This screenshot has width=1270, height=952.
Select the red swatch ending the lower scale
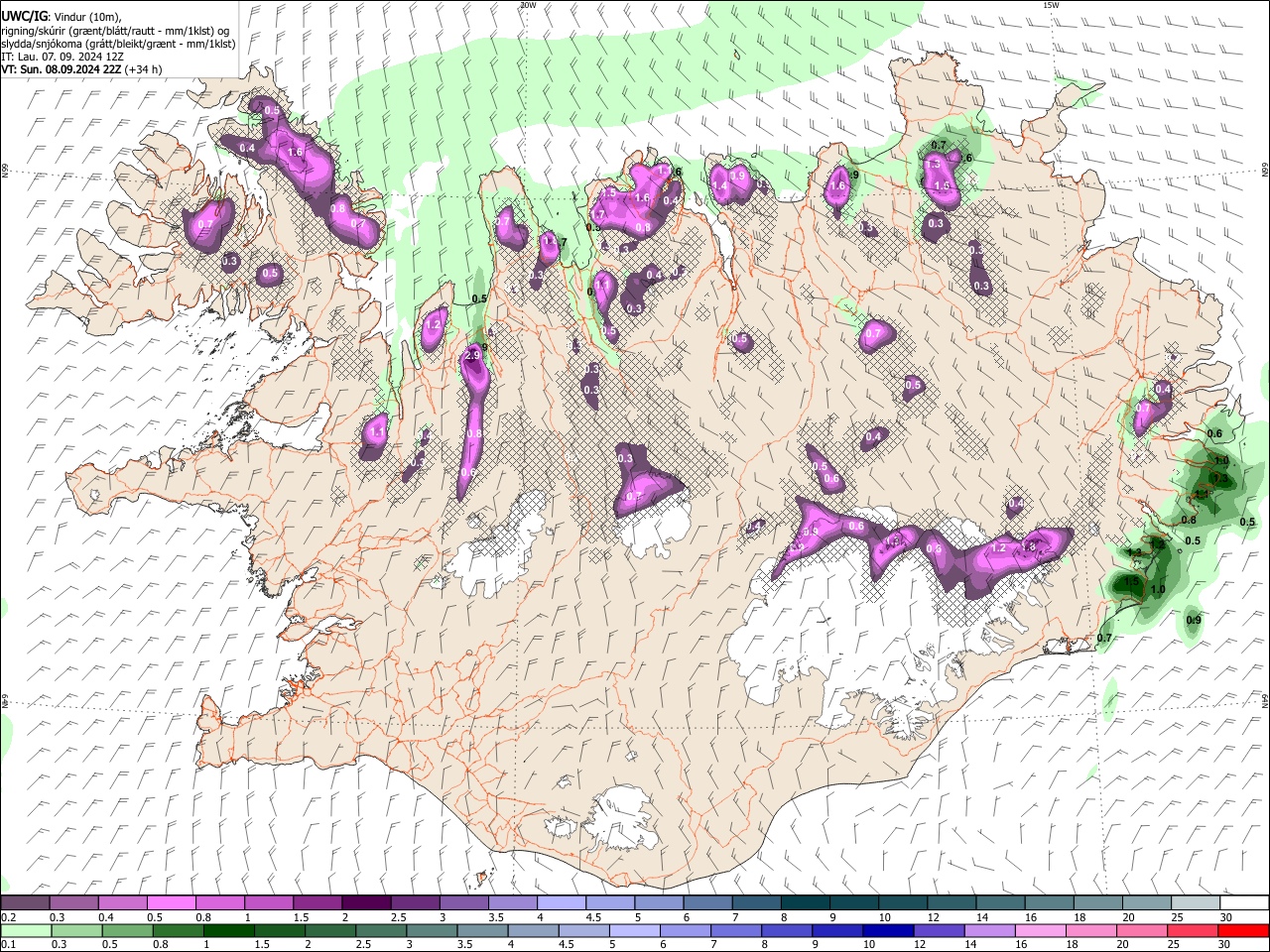click(1243, 930)
